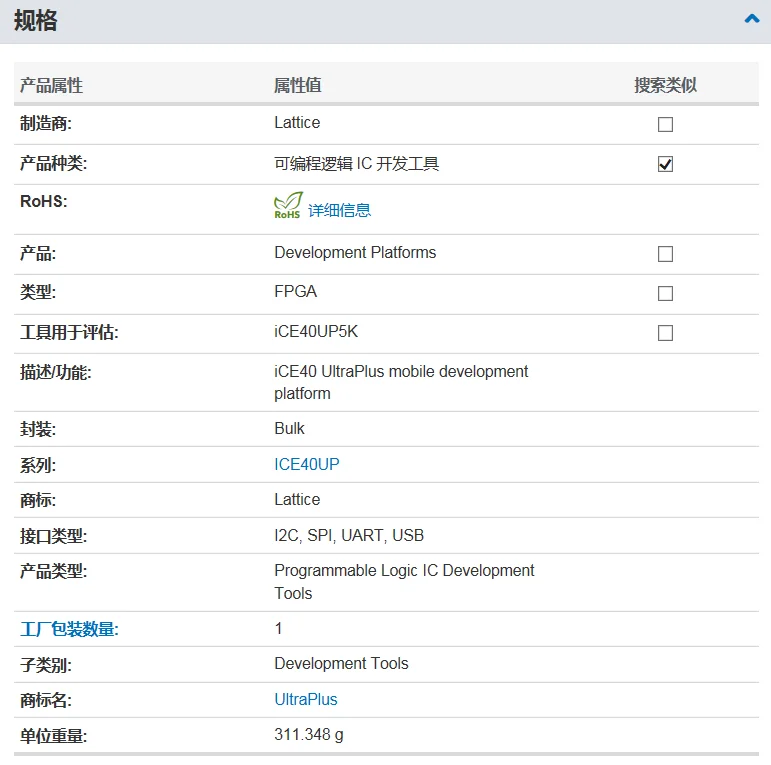Click the I2C, SPI, UART, USB value
Image resolution: width=771 pixels, height=765 pixels.
click(349, 536)
